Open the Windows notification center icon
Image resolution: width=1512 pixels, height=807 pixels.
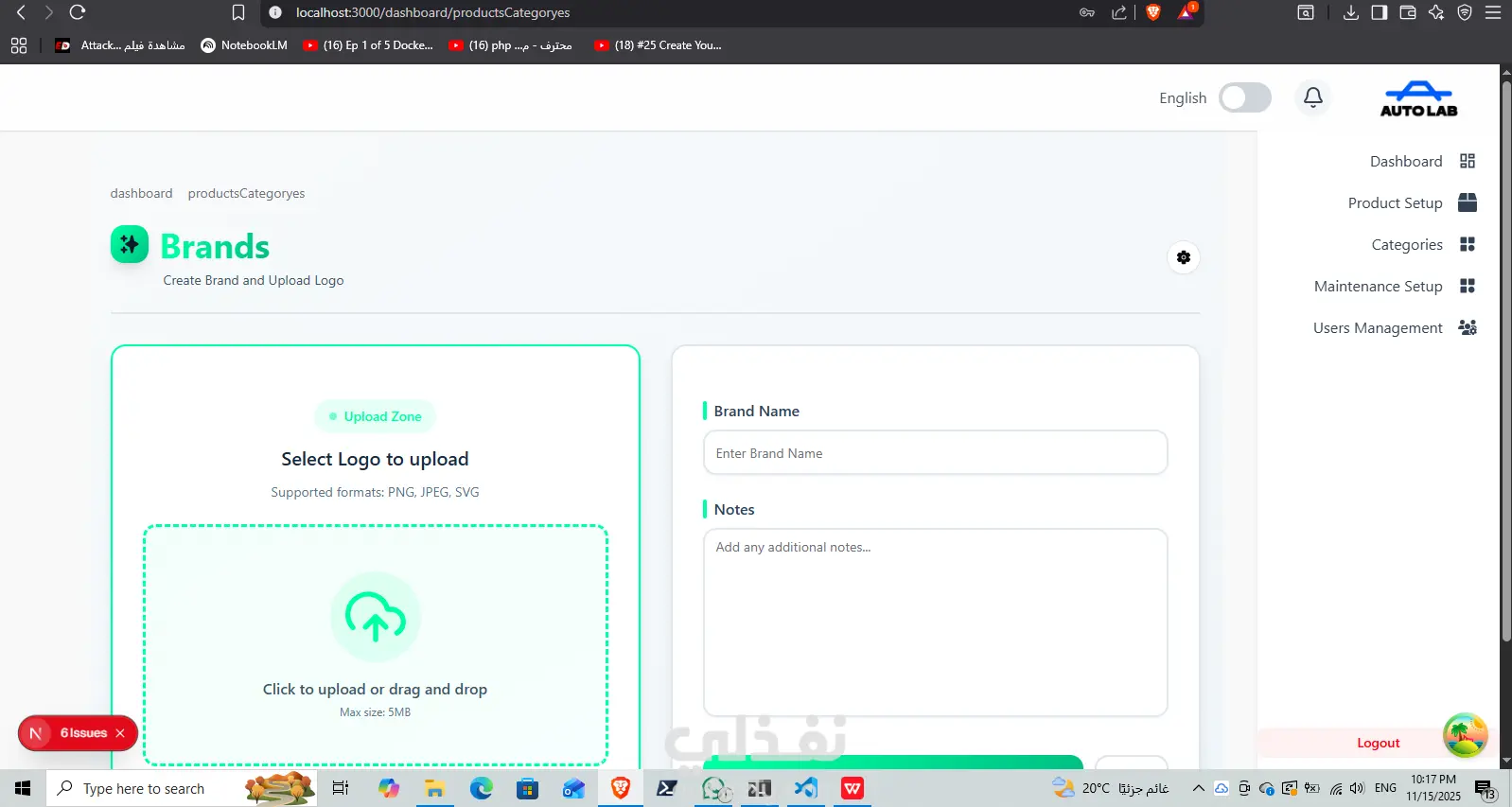[1485, 788]
